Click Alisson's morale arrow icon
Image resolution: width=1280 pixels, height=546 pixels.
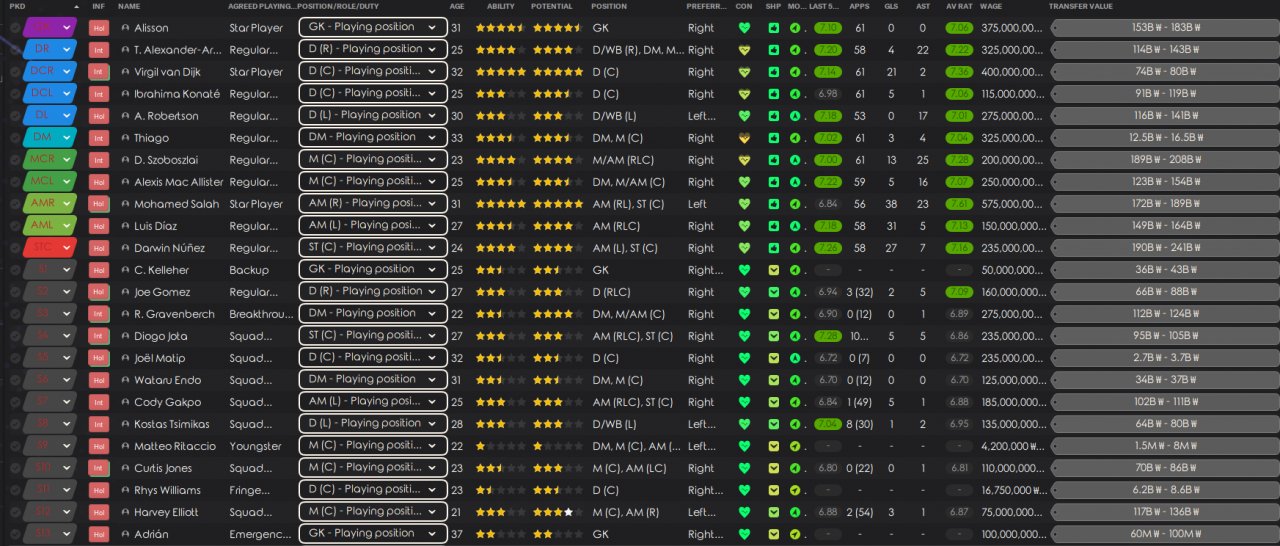click(794, 28)
